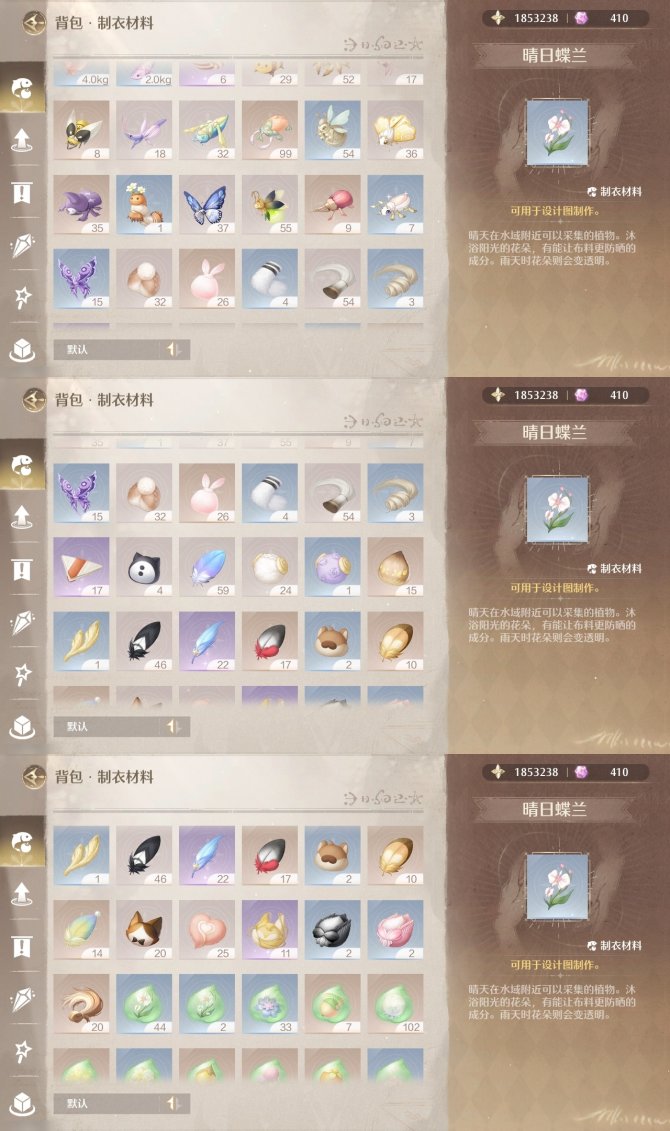Choose the red beetle item with count 9
Image resolution: width=670 pixels, height=1131 pixels.
332,205
